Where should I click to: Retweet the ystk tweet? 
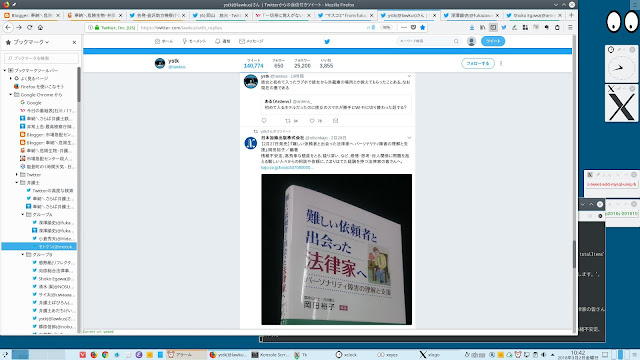[x=288, y=120]
